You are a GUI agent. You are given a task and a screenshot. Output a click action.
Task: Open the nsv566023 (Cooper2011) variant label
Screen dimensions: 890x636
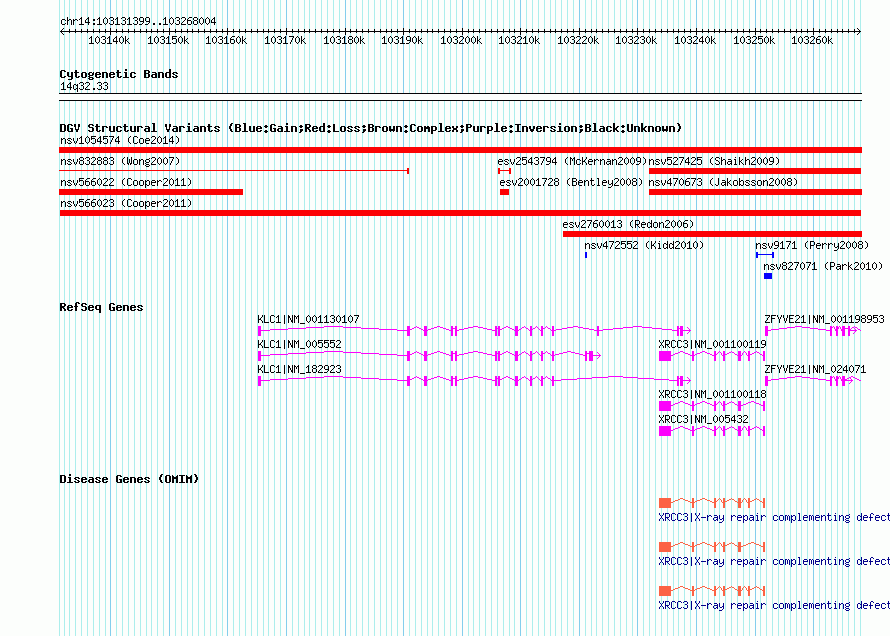pyautogui.click(x=126, y=203)
